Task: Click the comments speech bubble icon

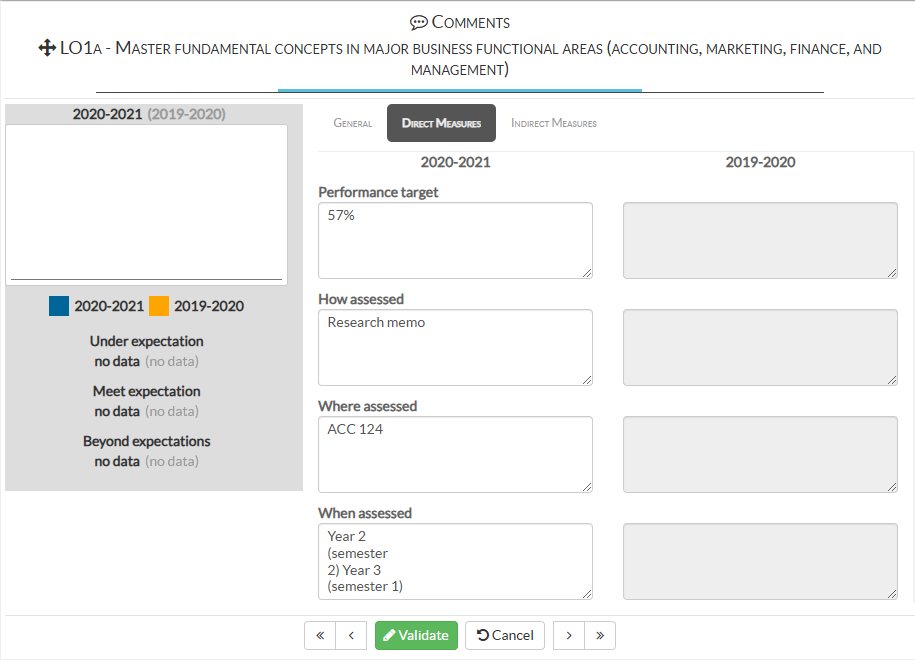Action: click(419, 22)
